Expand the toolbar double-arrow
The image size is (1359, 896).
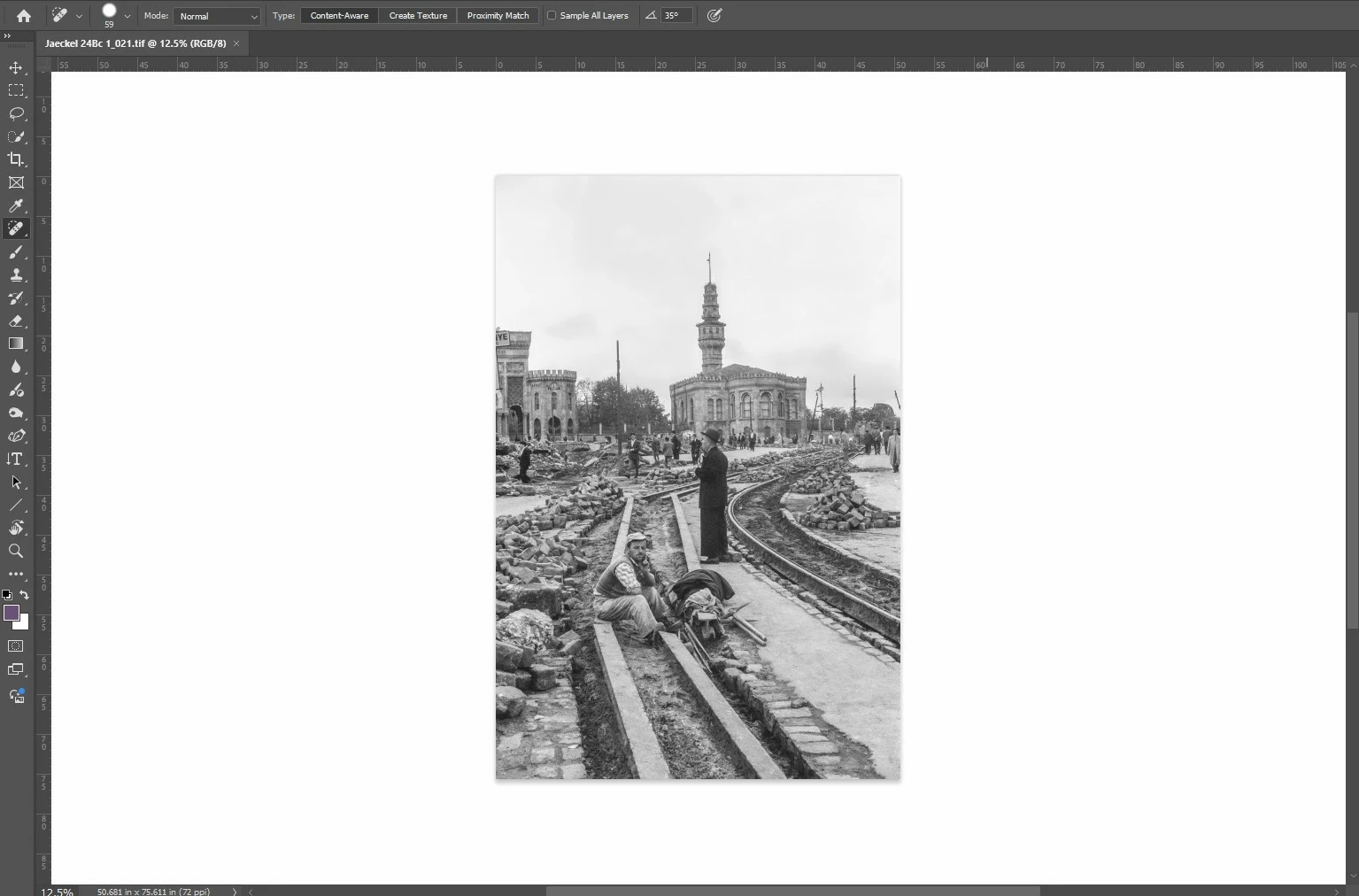coord(7,36)
